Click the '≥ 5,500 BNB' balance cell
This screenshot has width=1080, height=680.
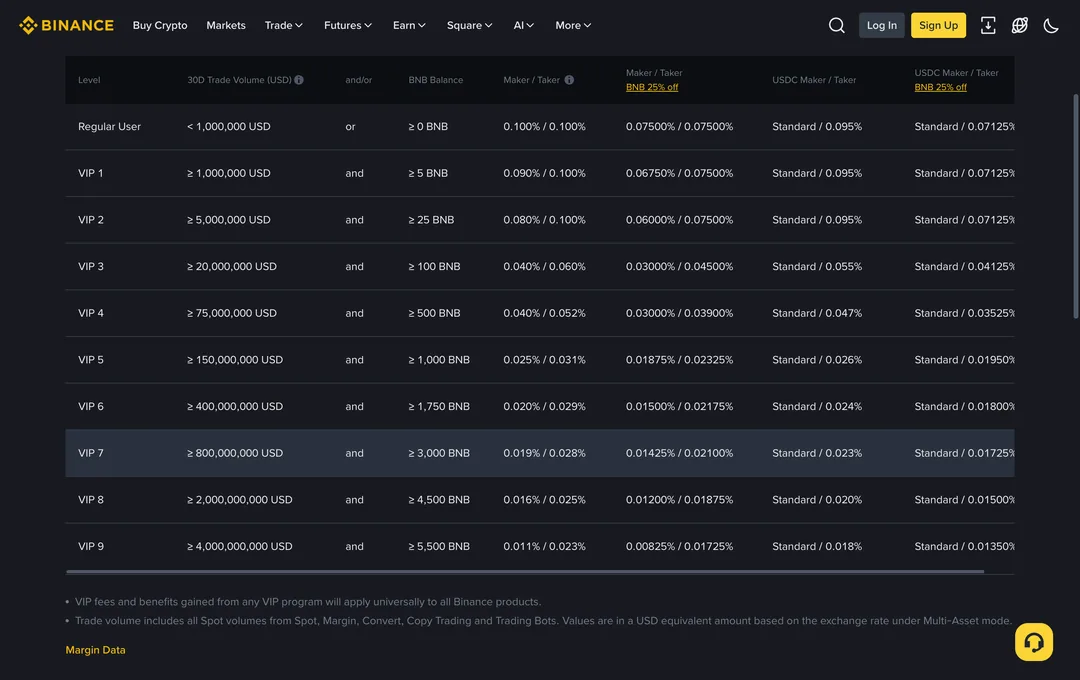(439, 546)
